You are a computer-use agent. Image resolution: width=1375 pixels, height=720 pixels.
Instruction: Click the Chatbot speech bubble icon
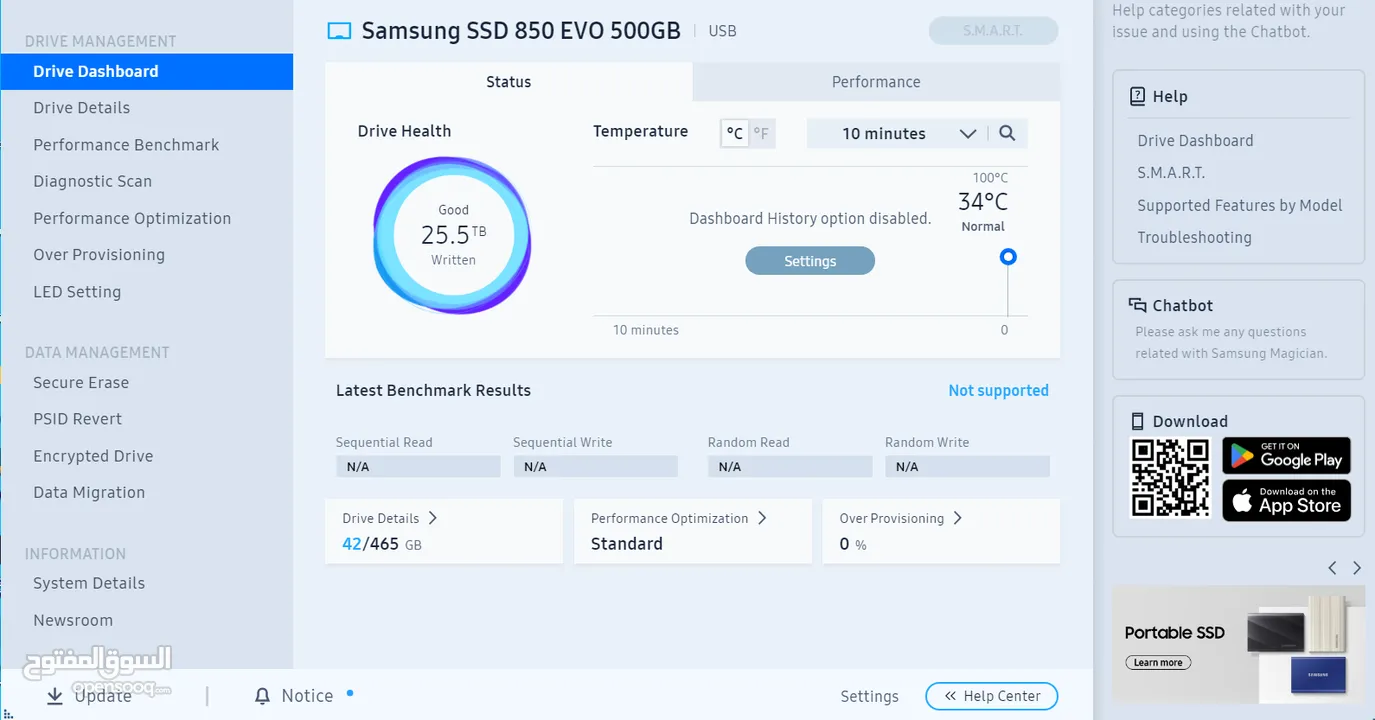1137,305
